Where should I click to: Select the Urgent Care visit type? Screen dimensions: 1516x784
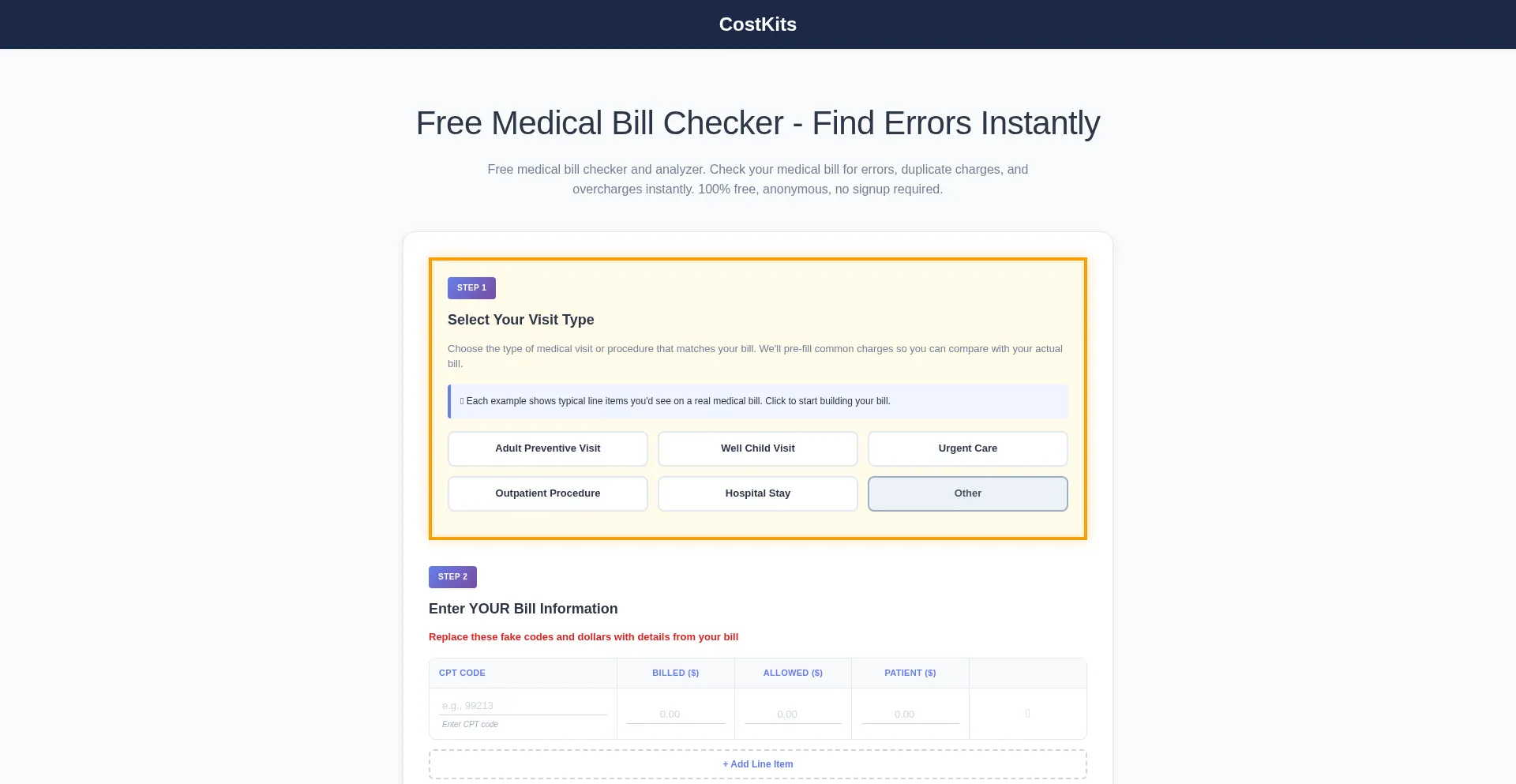pyautogui.click(x=968, y=448)
